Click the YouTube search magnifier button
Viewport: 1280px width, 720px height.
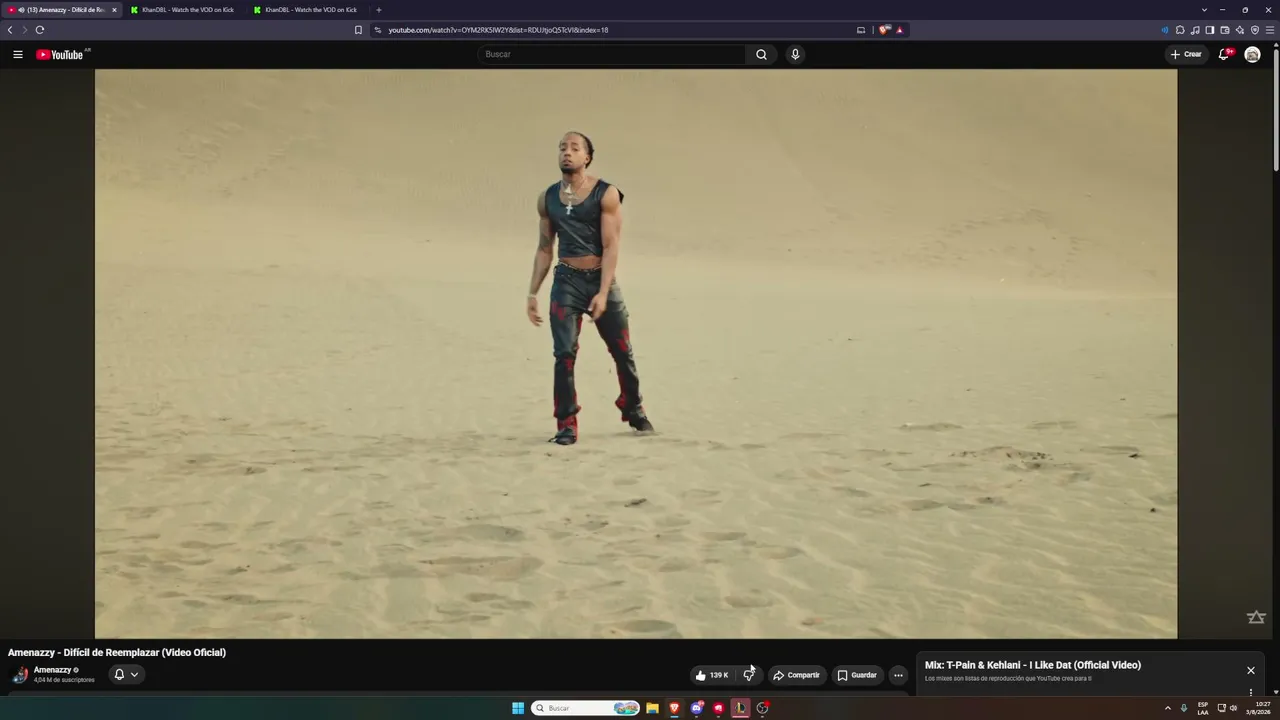click(761, 54)
